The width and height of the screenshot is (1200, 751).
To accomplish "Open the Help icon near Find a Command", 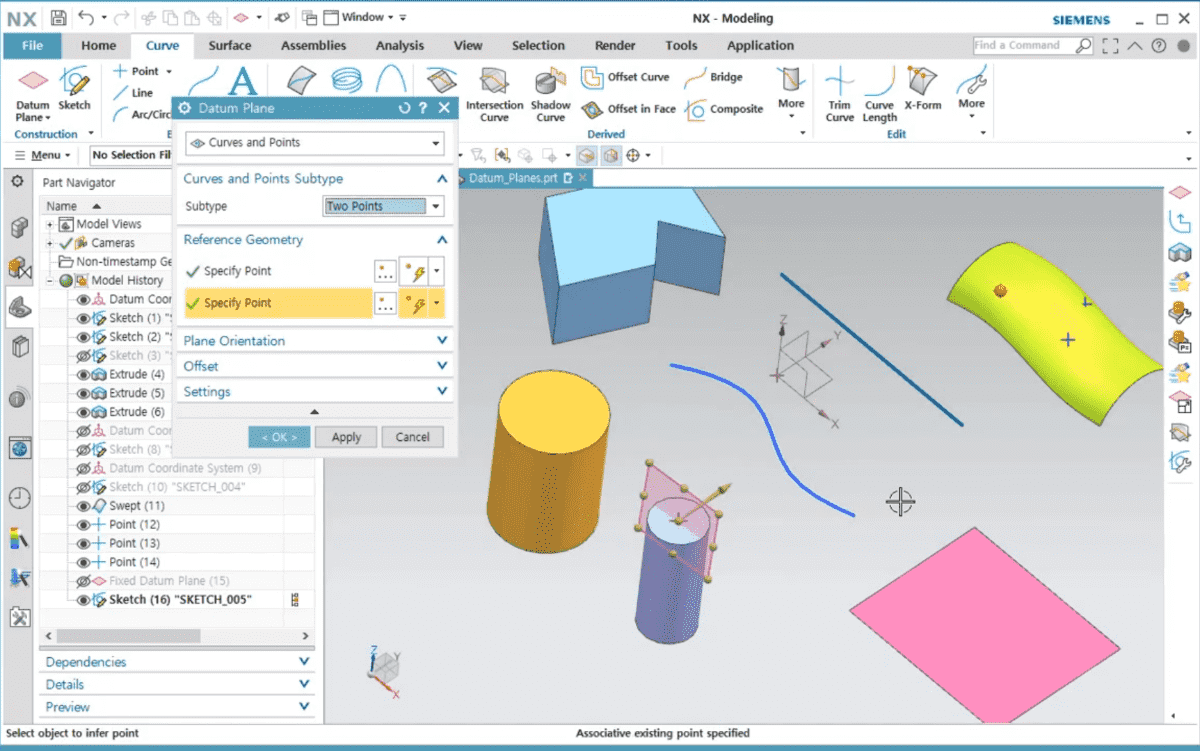I will (1158, 46).
